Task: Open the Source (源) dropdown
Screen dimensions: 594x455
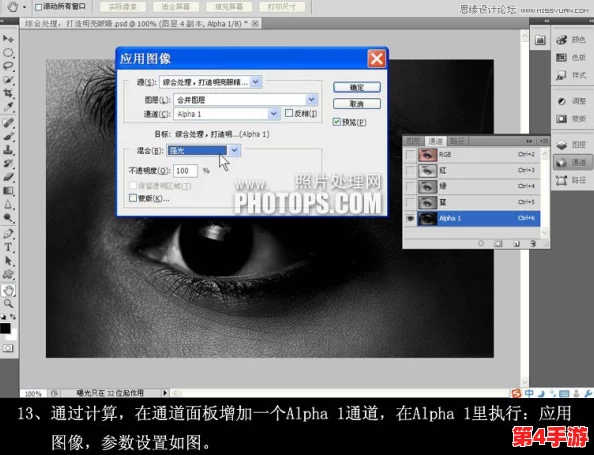Action: pyautogui.click(x=256, y=81)
